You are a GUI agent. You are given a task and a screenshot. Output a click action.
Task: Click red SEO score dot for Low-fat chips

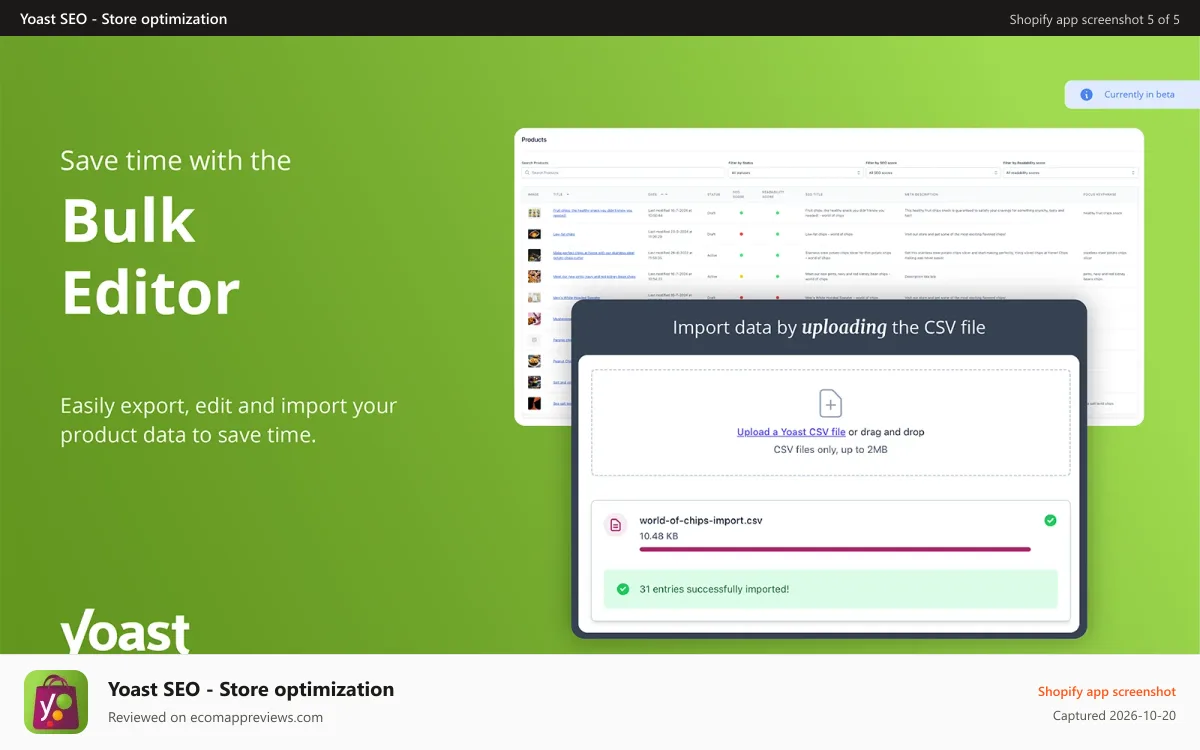[x=741, y=234]
